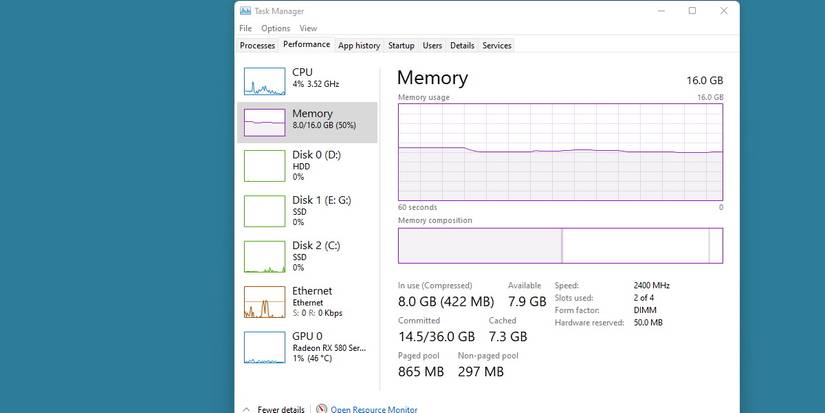Click the '2 of 4' Slots used value
Screen dimensions: 825x413
coord(644,298)
